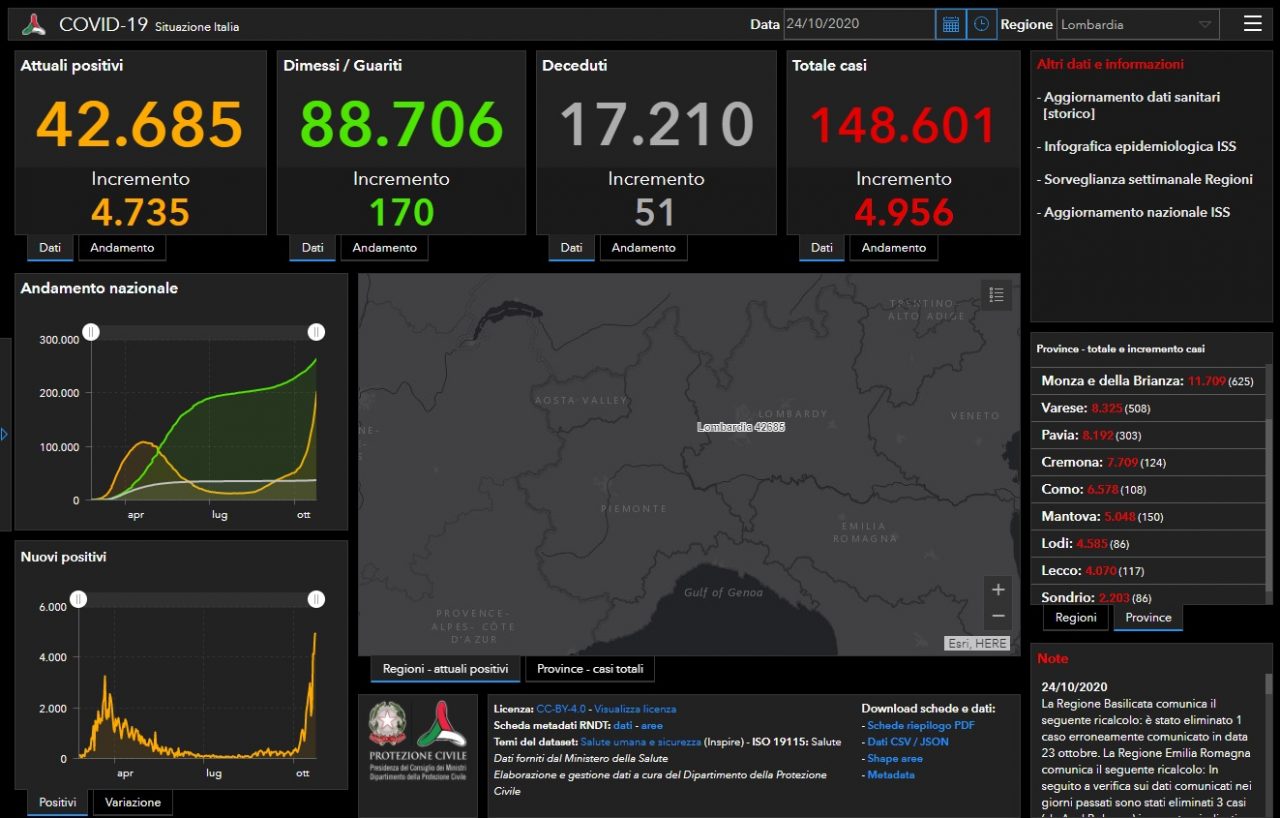This screenshot has height=818, width=1280.
Task: Open Infografica epidemiologica ISS link
Action: point(1139,146)
